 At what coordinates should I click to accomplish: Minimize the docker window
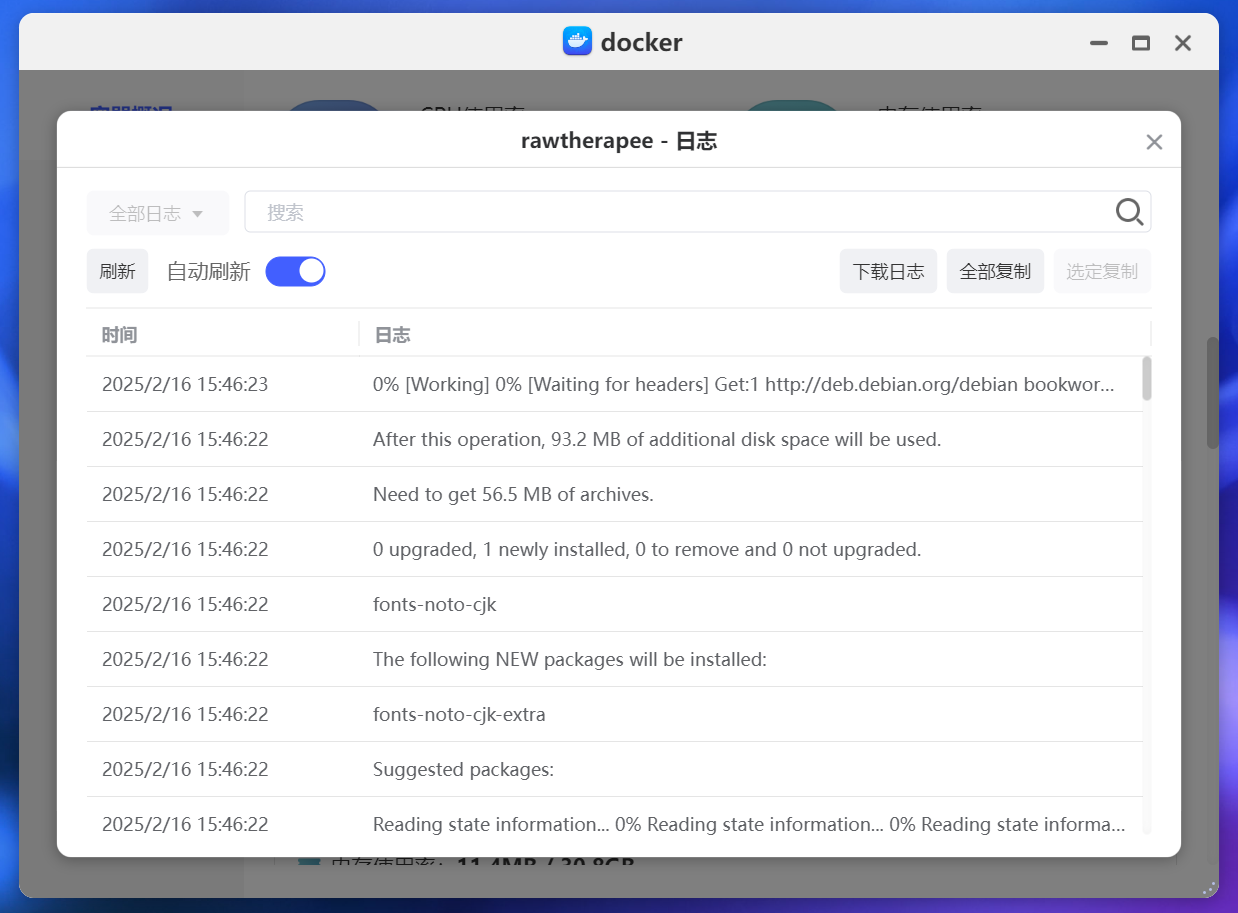[x=1099, y=43]
